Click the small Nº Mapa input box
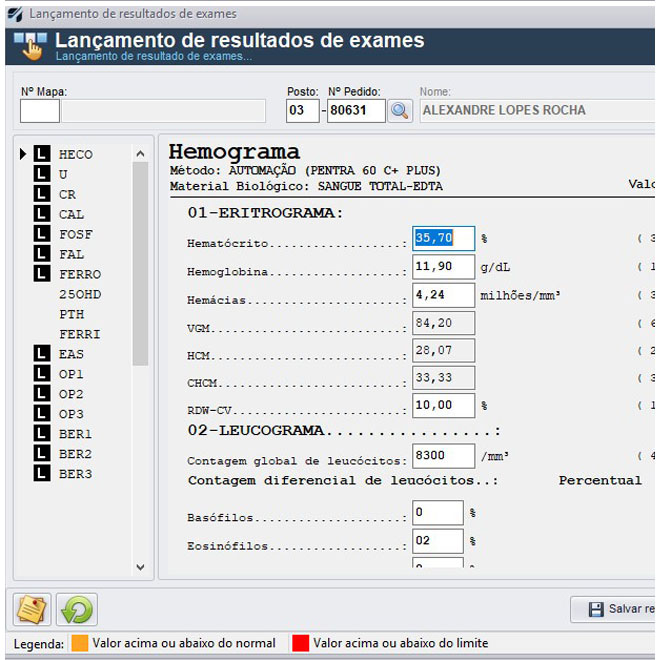The width and height of the screenshot is (660, 660). pos(40,111)
